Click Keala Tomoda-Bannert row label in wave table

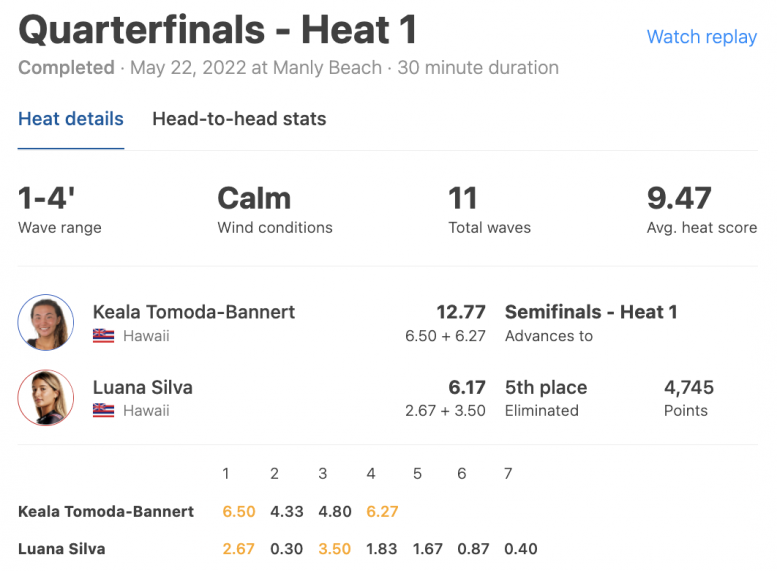coord(106,511)
